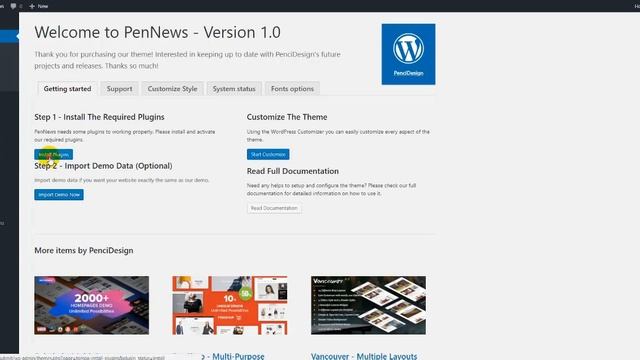This screenshot has width=640, height=360.
Task: Click the Welcome to PenNews heading
Action: click(x=158, y=32)
